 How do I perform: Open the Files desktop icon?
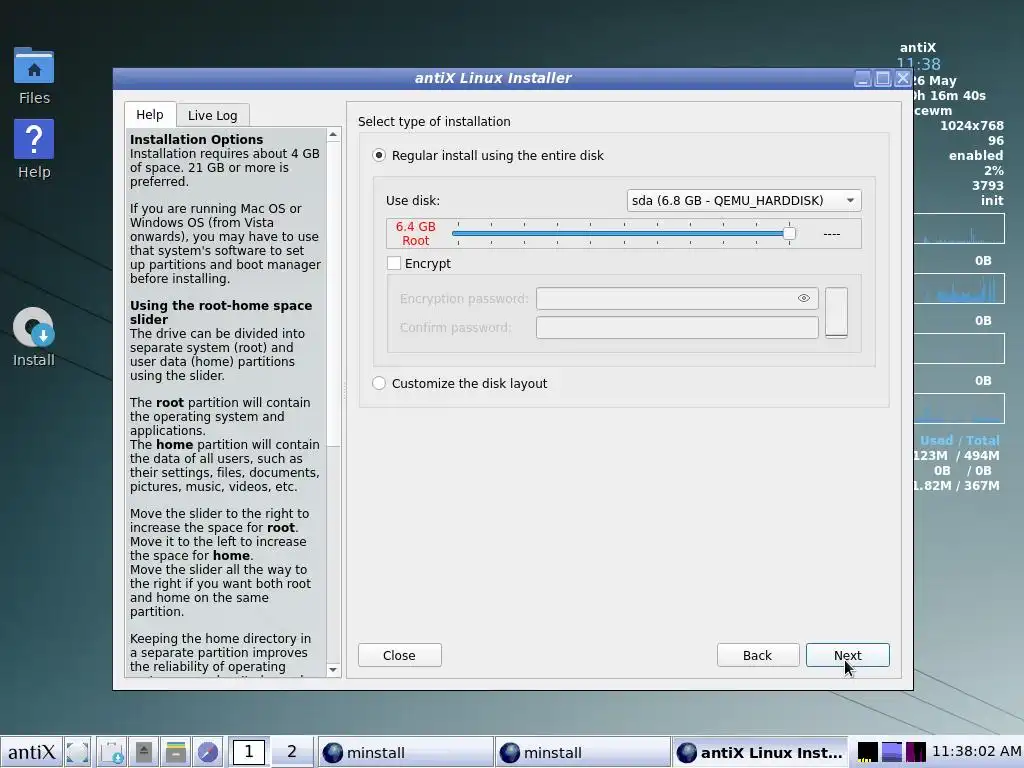coord(34,75)
